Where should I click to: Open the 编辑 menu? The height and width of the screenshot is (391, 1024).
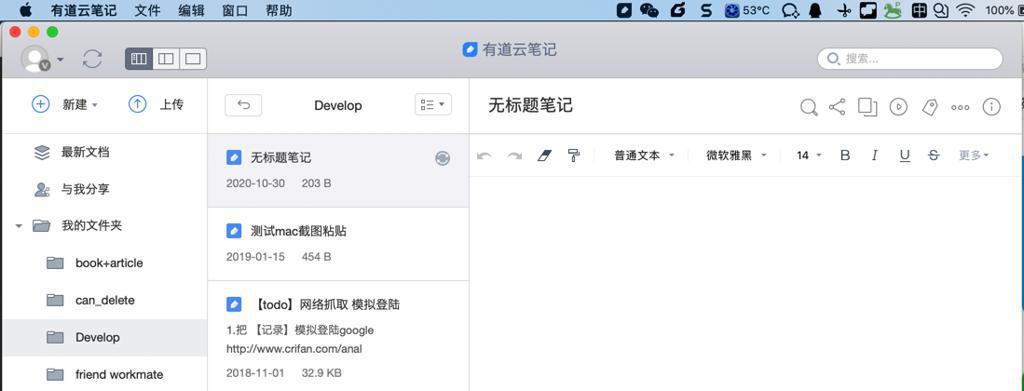click(x=191, y=10)
